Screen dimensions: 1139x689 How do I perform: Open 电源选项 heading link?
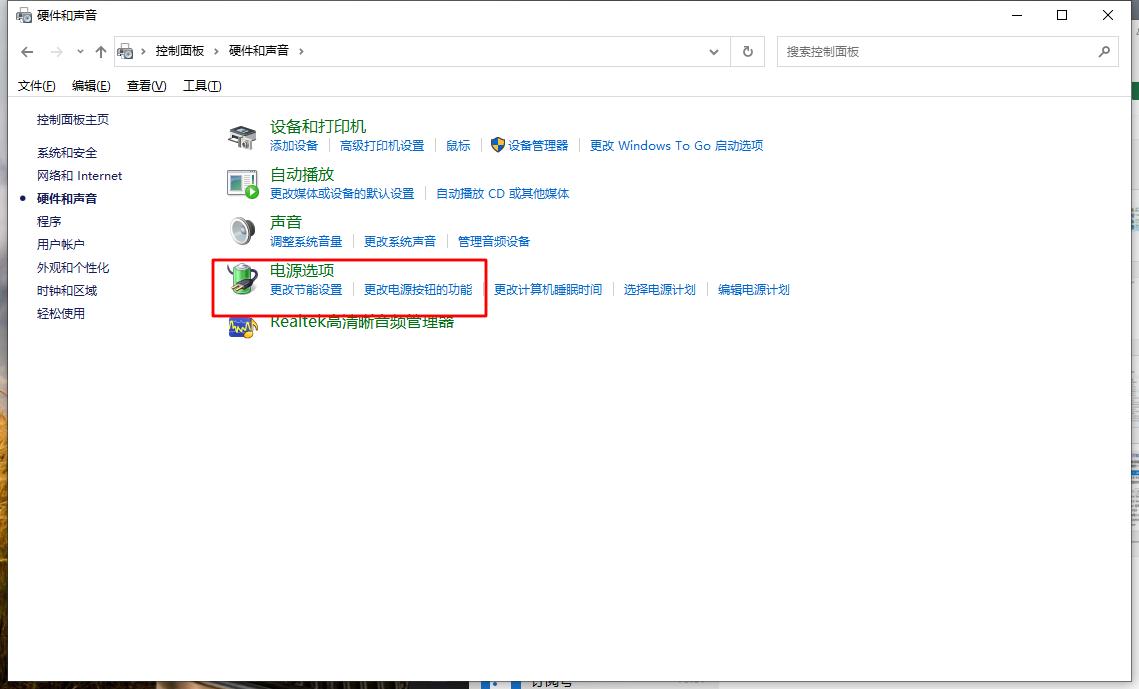point(302,270)
